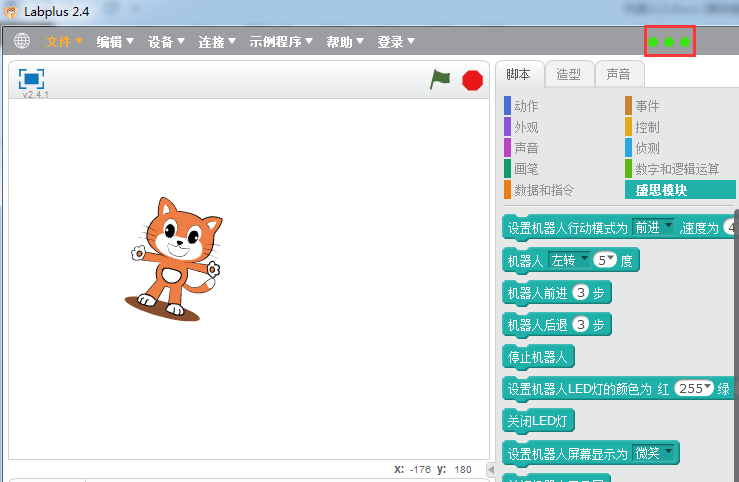Open the 编辑 menu
739x482 pixels.
click(x=115, y=41)
